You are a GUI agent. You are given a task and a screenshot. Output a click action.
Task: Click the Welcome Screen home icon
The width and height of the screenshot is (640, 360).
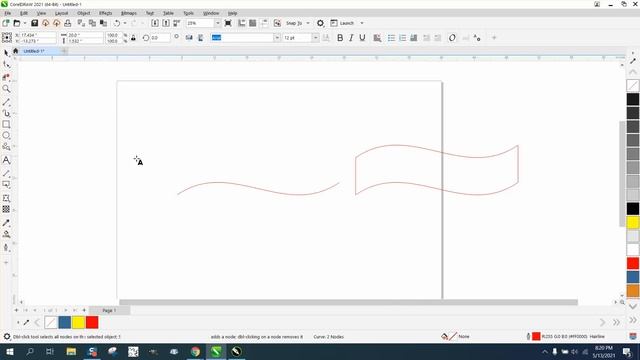[x=16, y=51]
